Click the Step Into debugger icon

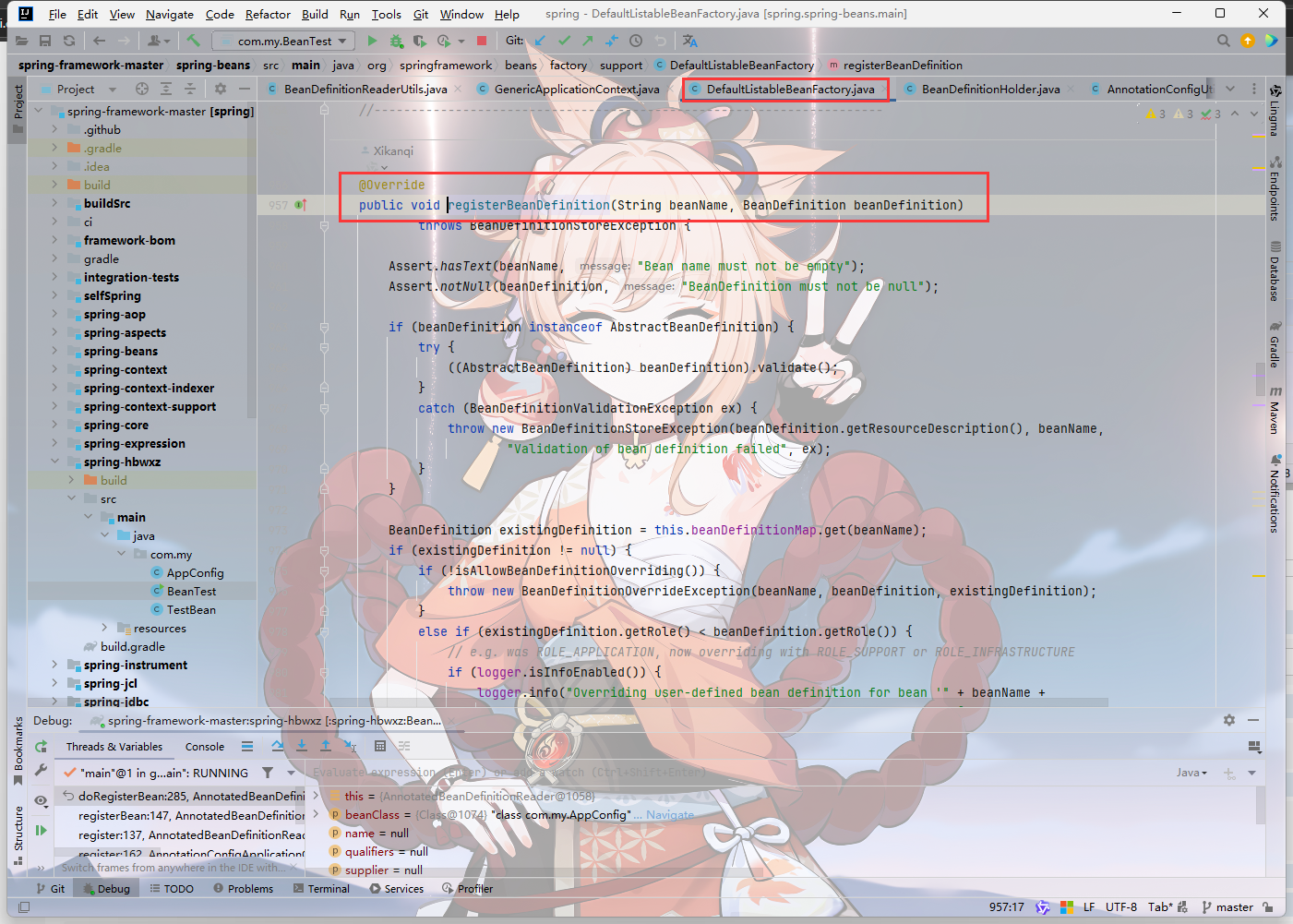302,746
